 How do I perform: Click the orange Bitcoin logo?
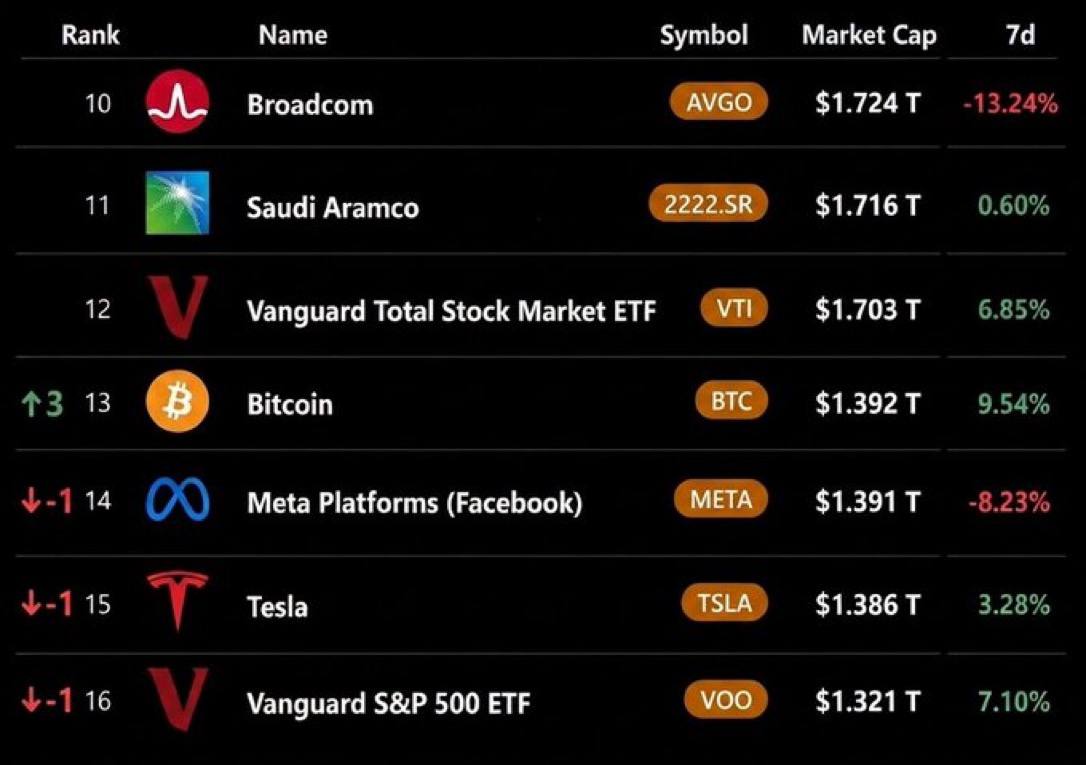[x=177, y=402]
